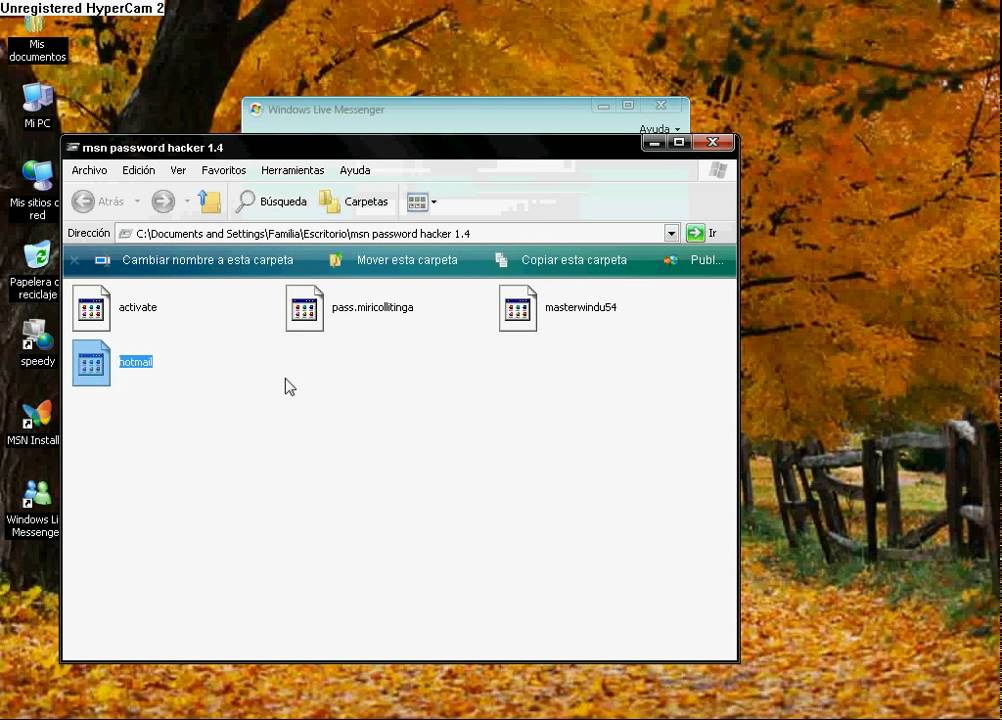Viewport: 1002px width, 720px height.
Task: Select the masterwindu54 file icon
Action: point(518,308)
